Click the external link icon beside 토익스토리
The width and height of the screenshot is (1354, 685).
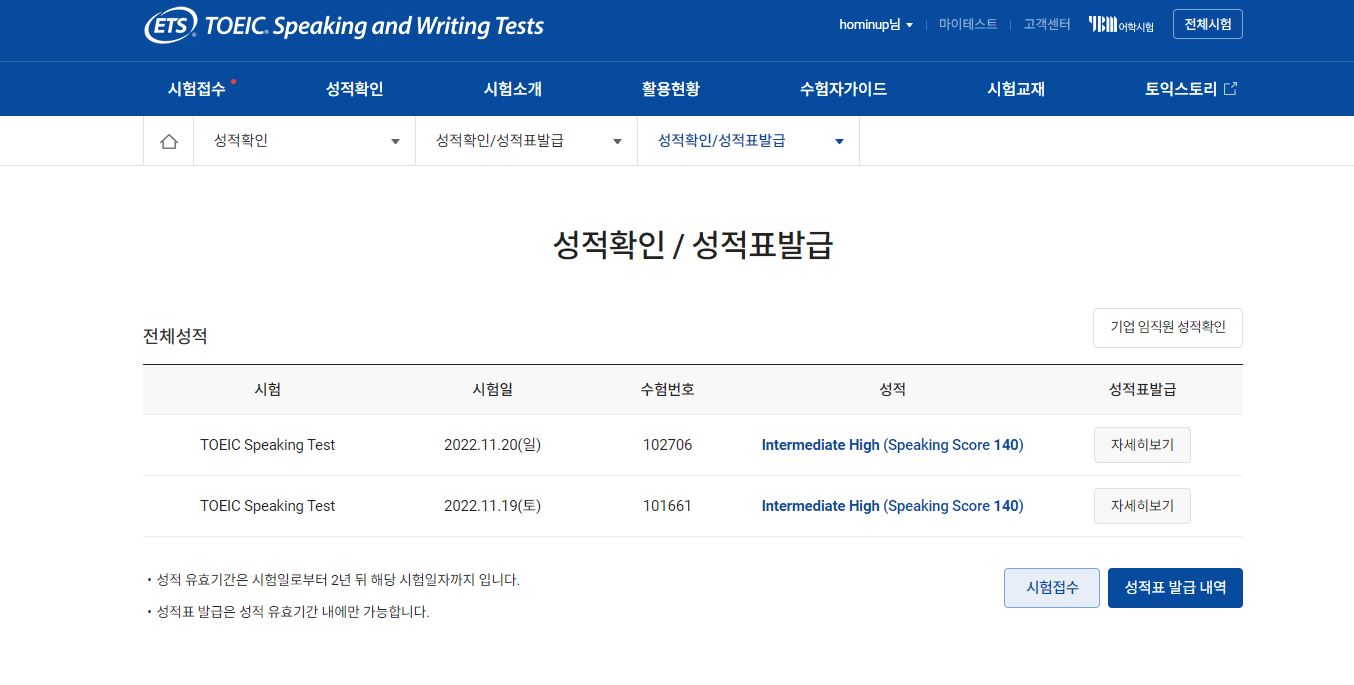pos(1231,89)
